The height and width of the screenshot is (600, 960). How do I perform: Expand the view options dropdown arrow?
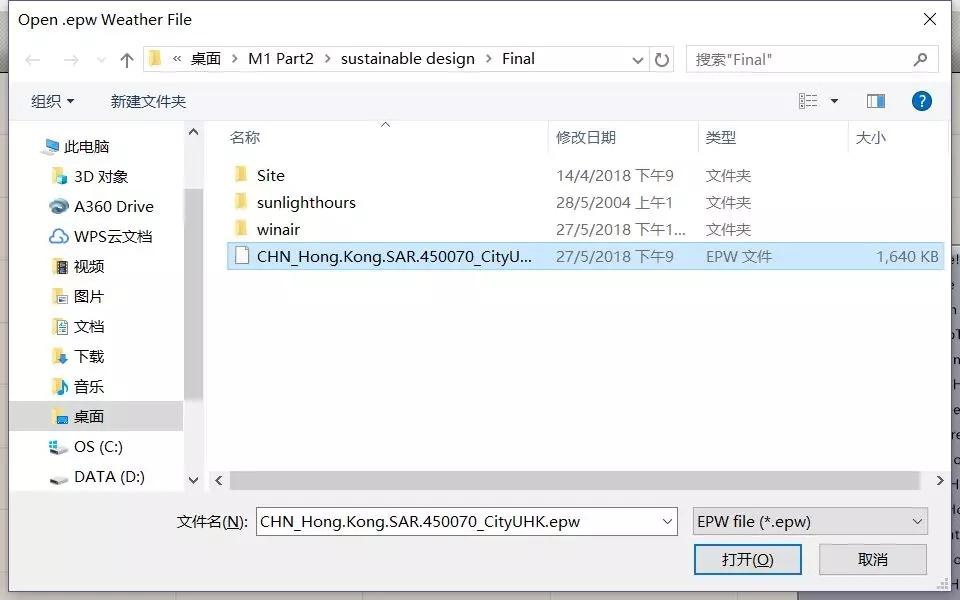click(834, 101)
